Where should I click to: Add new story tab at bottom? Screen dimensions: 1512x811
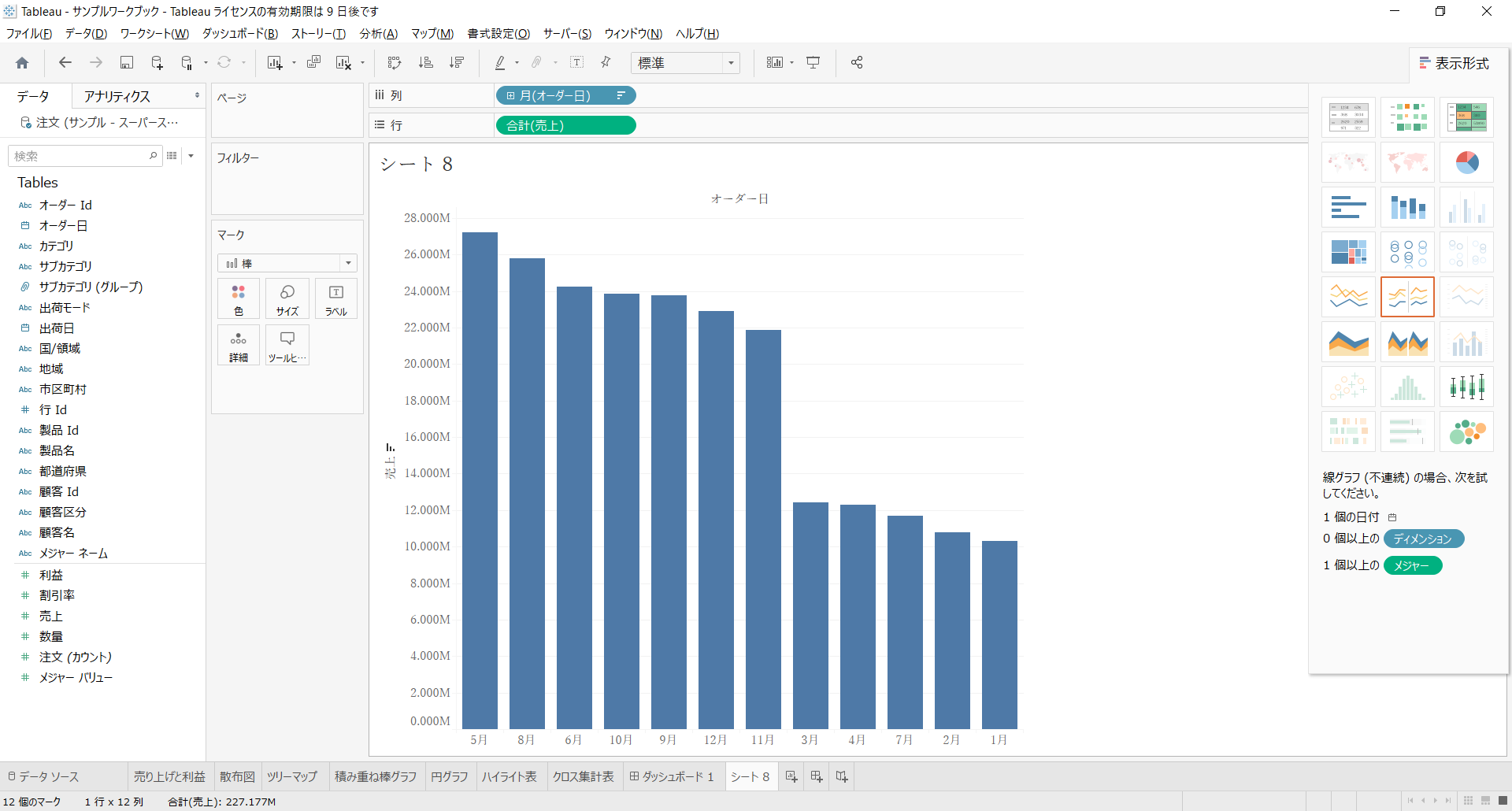[842, 777]
